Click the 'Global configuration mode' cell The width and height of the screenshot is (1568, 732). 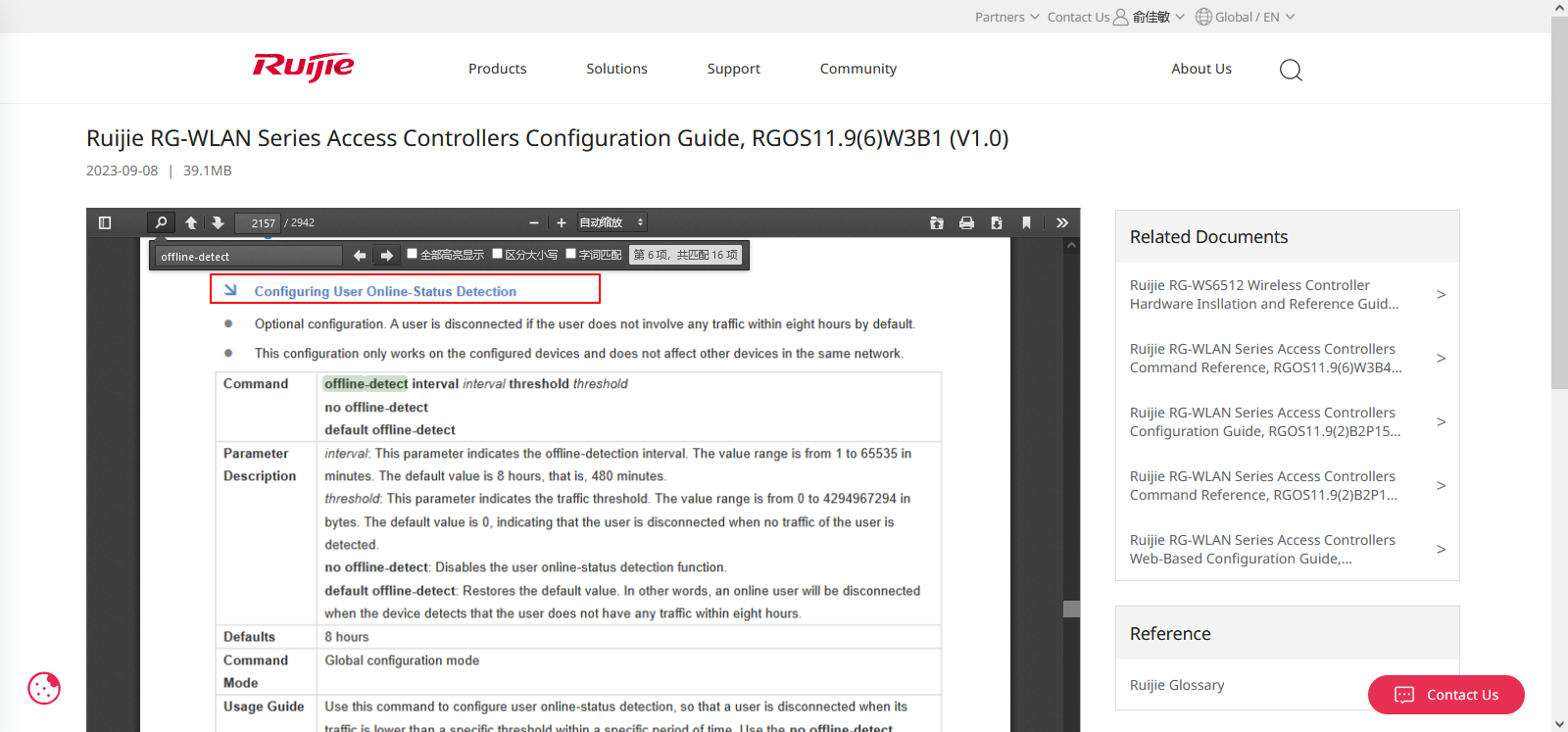tap(402, 660)
